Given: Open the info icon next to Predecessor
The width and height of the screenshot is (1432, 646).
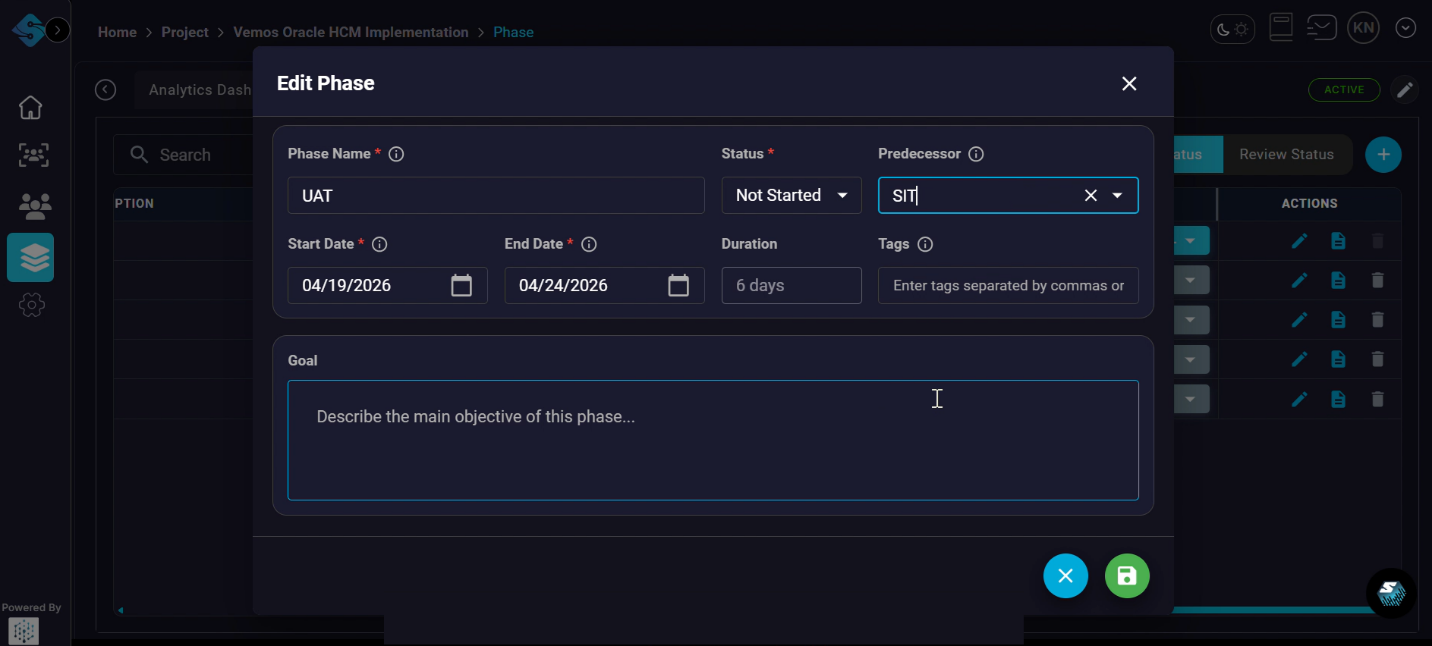Looking at the screenshot, I should point(975,153).
